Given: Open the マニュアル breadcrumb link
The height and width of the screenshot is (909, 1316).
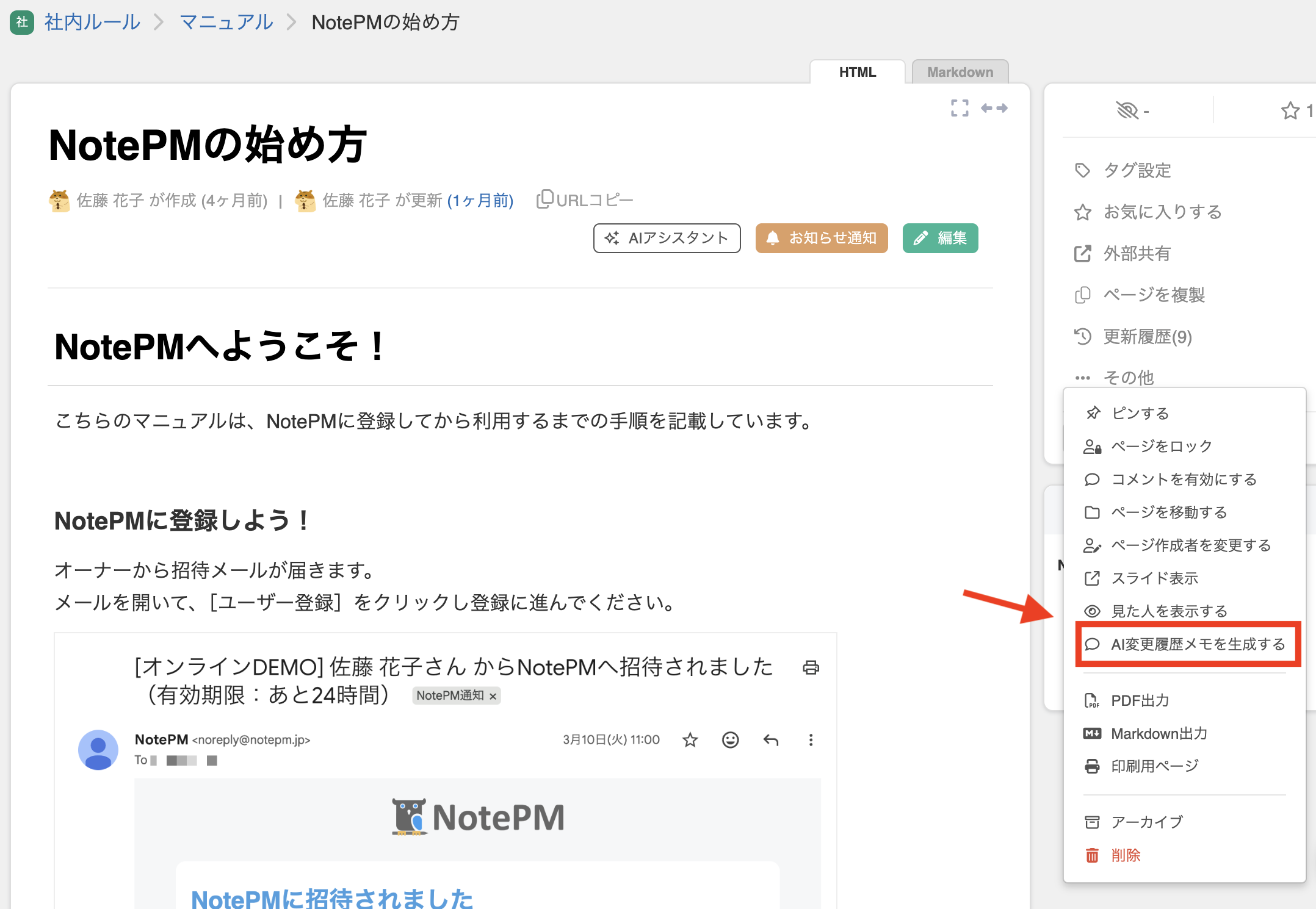Looking at the screenshot, I should click(226, 22).
